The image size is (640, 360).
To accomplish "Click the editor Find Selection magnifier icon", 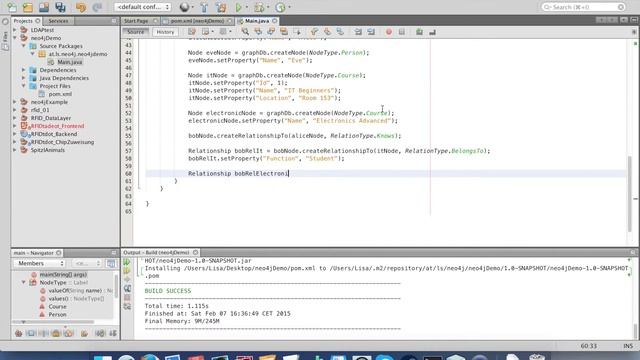I will (x=245, y=31).
